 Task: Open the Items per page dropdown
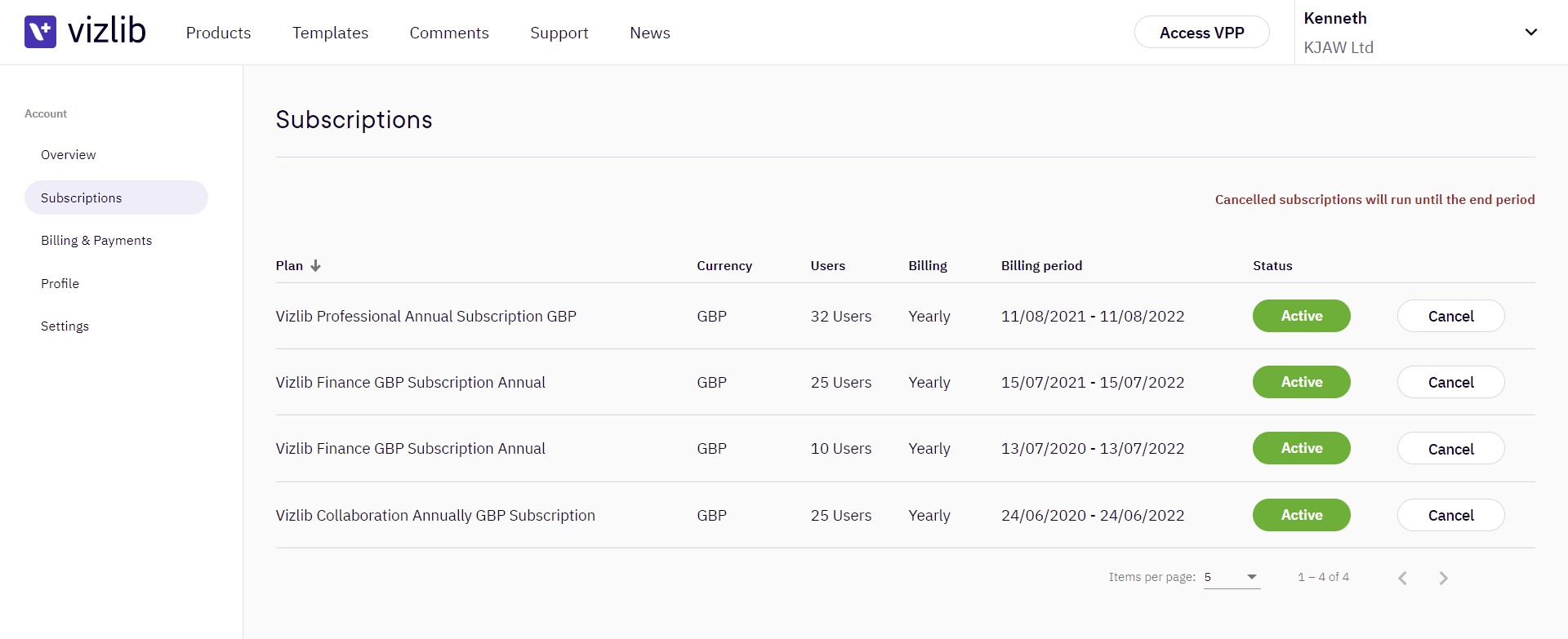tap(1232, 577)
